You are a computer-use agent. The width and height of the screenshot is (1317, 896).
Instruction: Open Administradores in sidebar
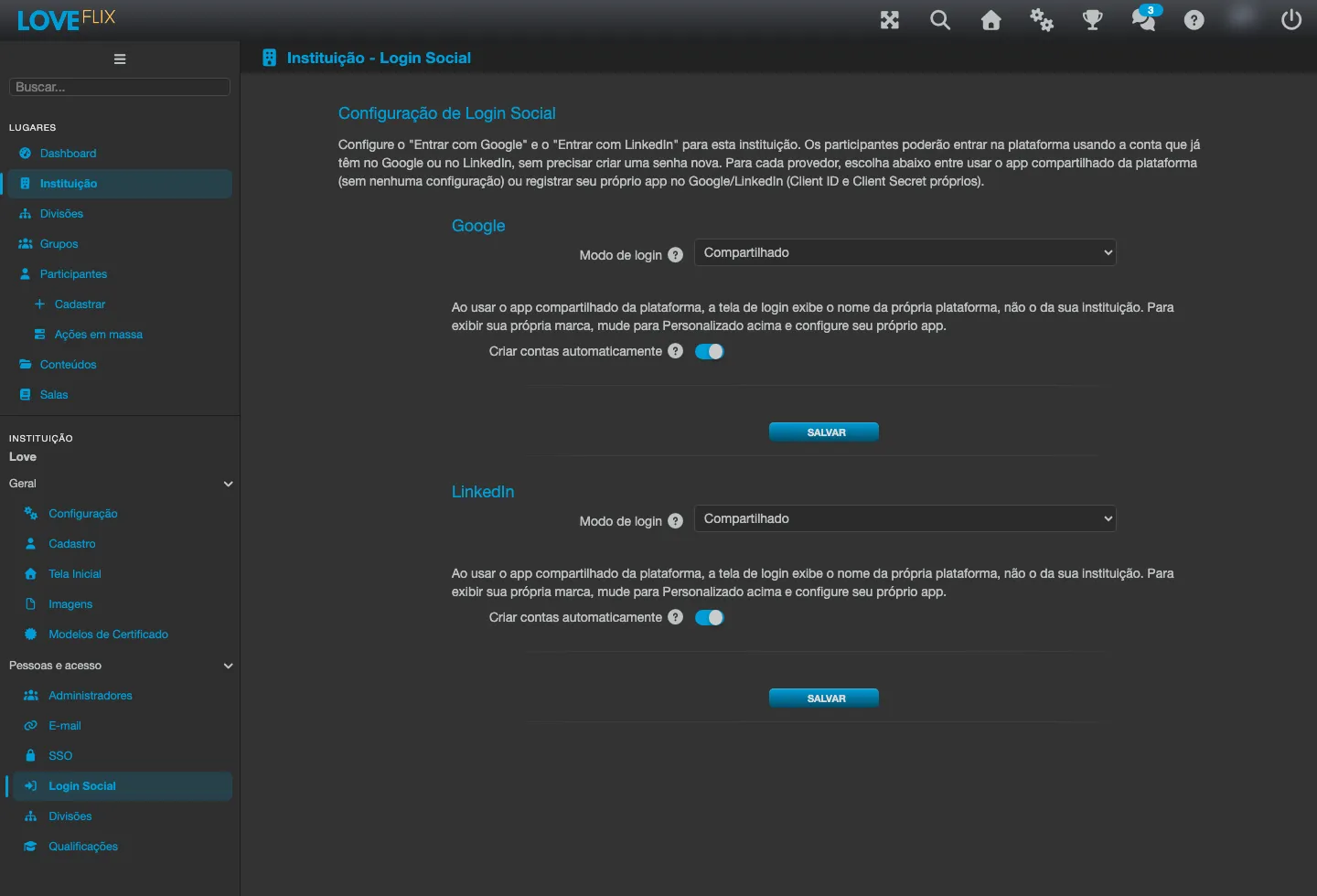(91, 696)
